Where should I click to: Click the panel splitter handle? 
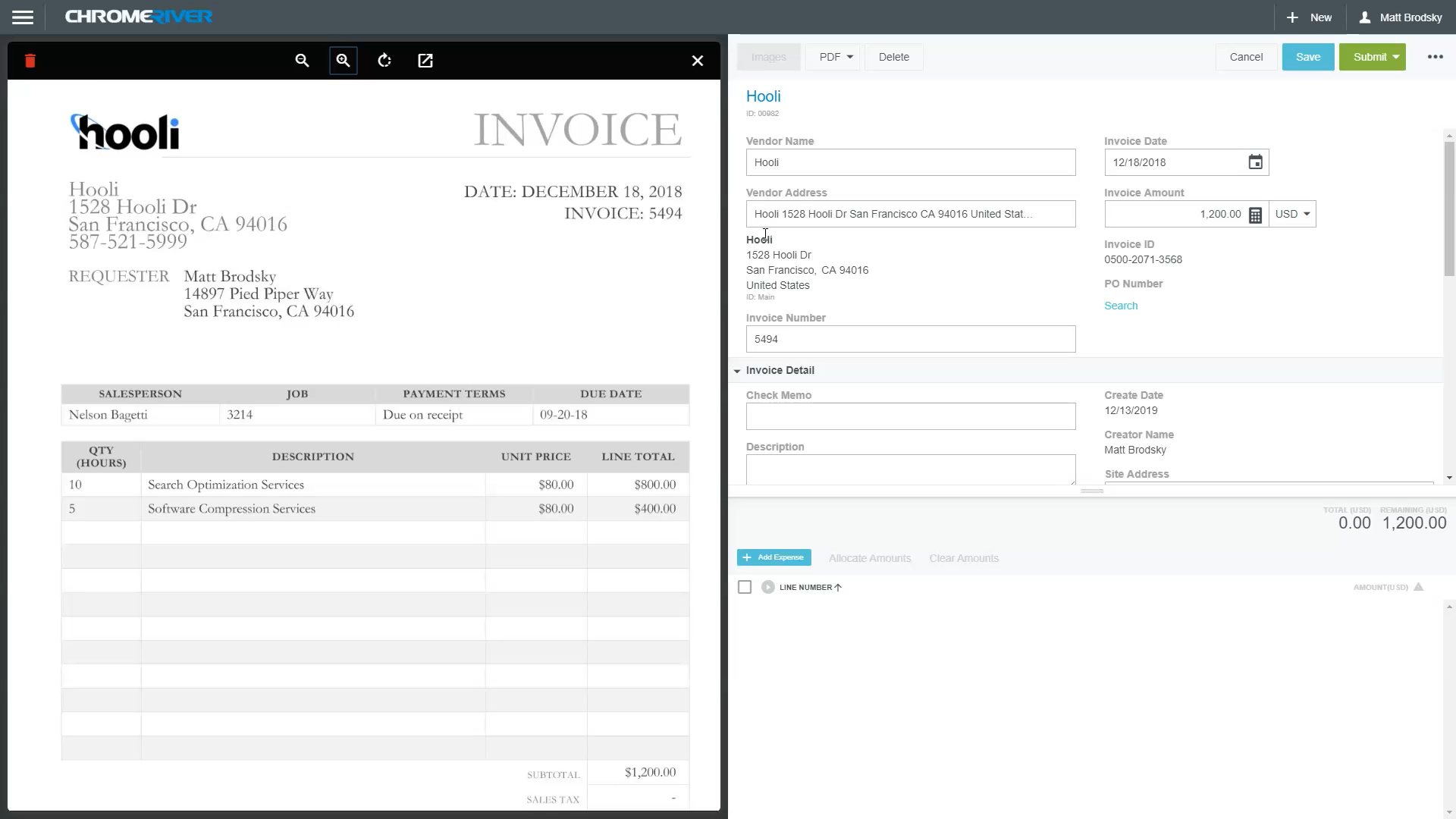(x=1092, y=491)
